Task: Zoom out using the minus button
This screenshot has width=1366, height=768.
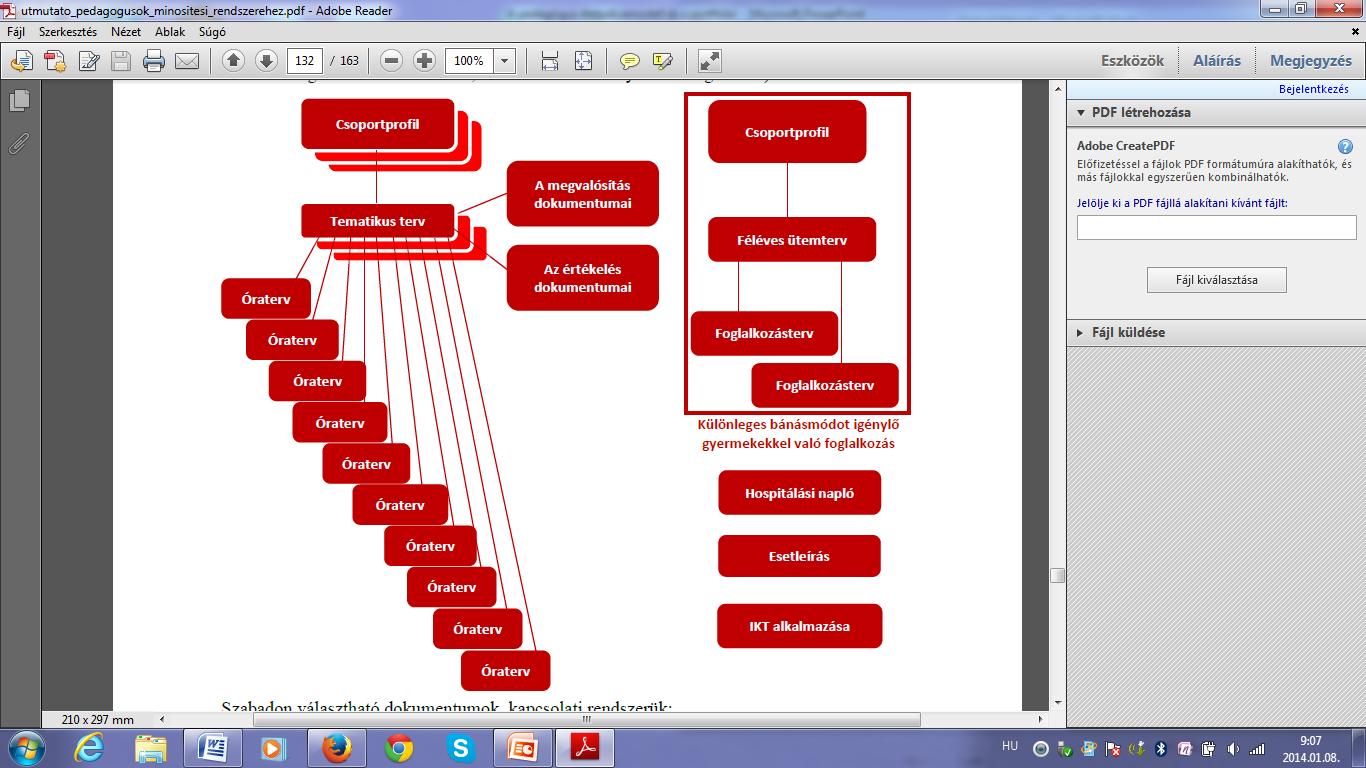Action: click(392, 61)
